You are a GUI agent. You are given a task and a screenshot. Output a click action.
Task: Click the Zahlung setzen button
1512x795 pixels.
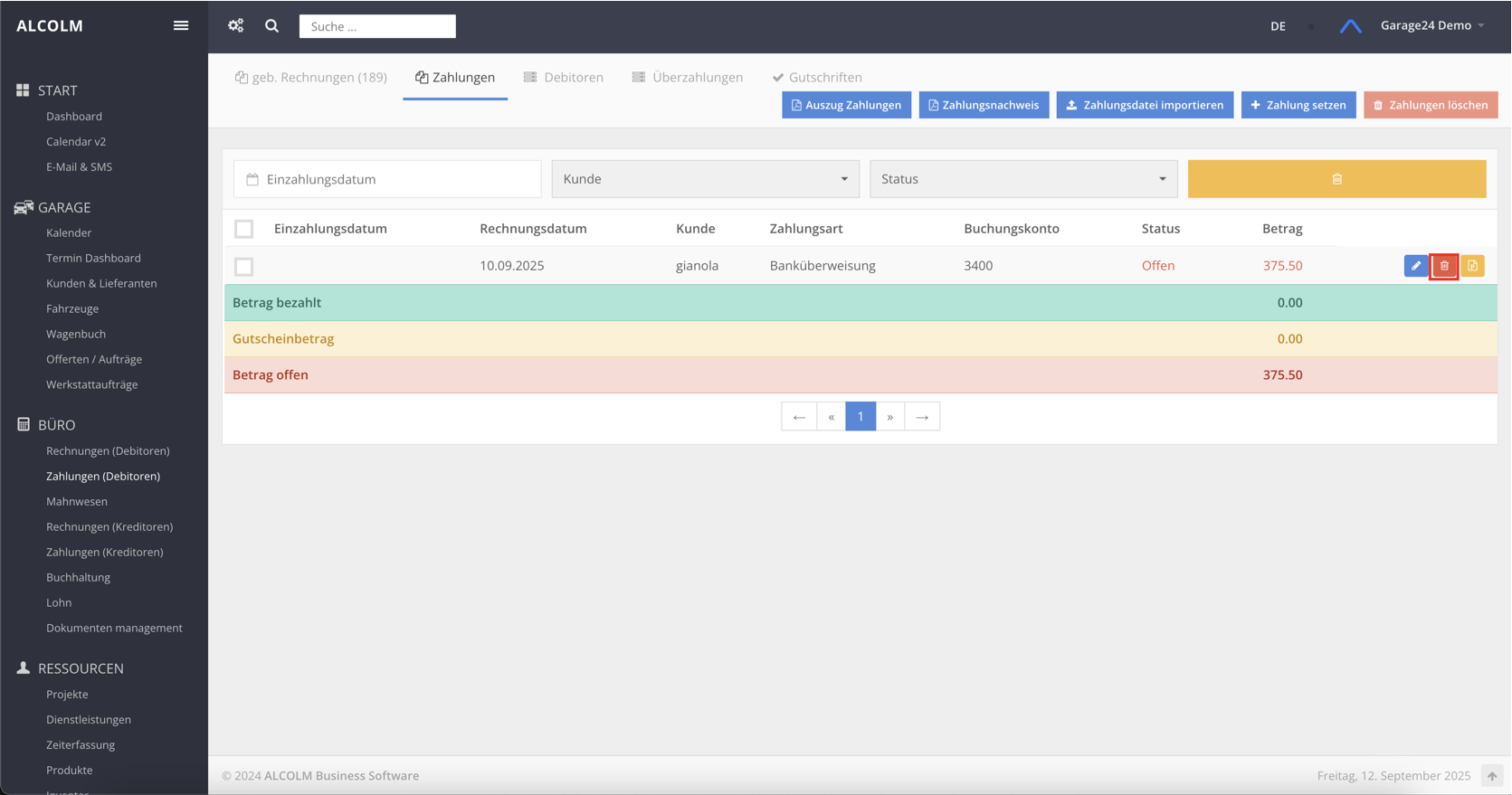pos(1298,105)
